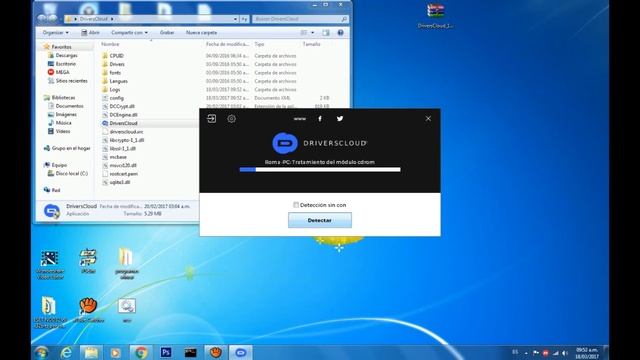
Task: Change view using the views icon
Action: point(304,33)
